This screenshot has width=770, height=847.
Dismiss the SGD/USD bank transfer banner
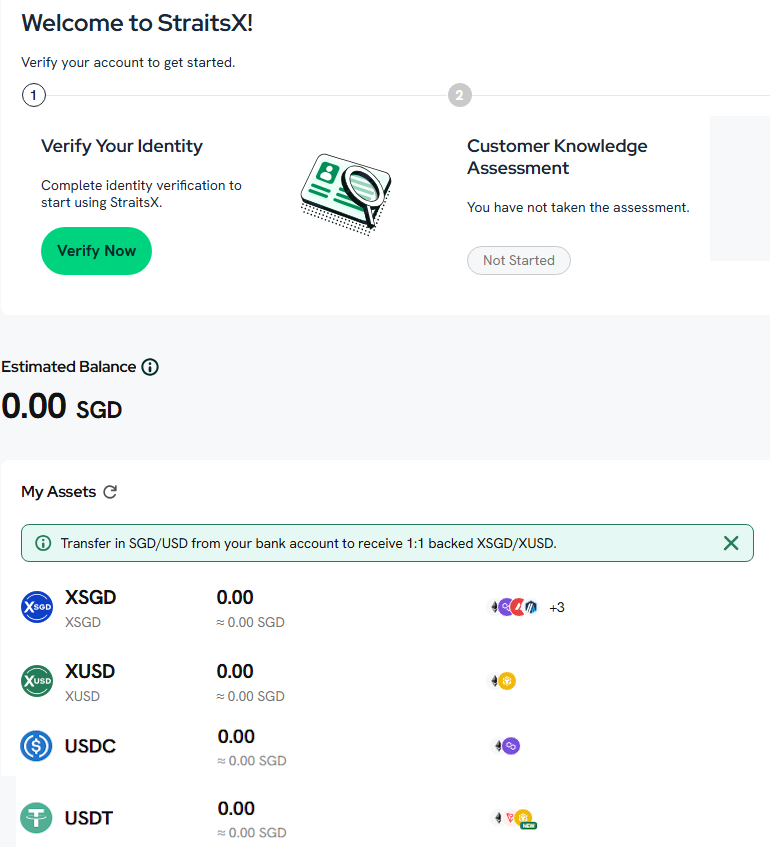(x=731, y=543)
